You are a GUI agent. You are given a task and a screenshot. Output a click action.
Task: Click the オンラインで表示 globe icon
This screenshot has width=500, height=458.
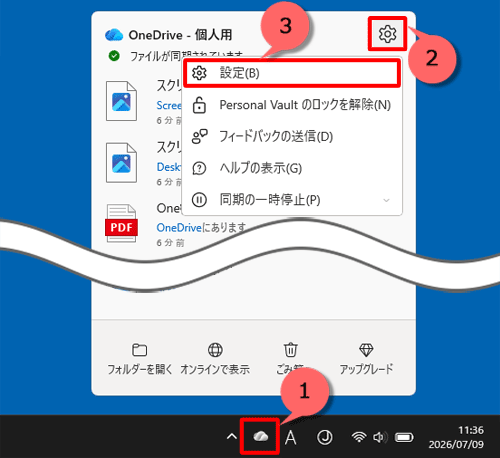(215, 350)
